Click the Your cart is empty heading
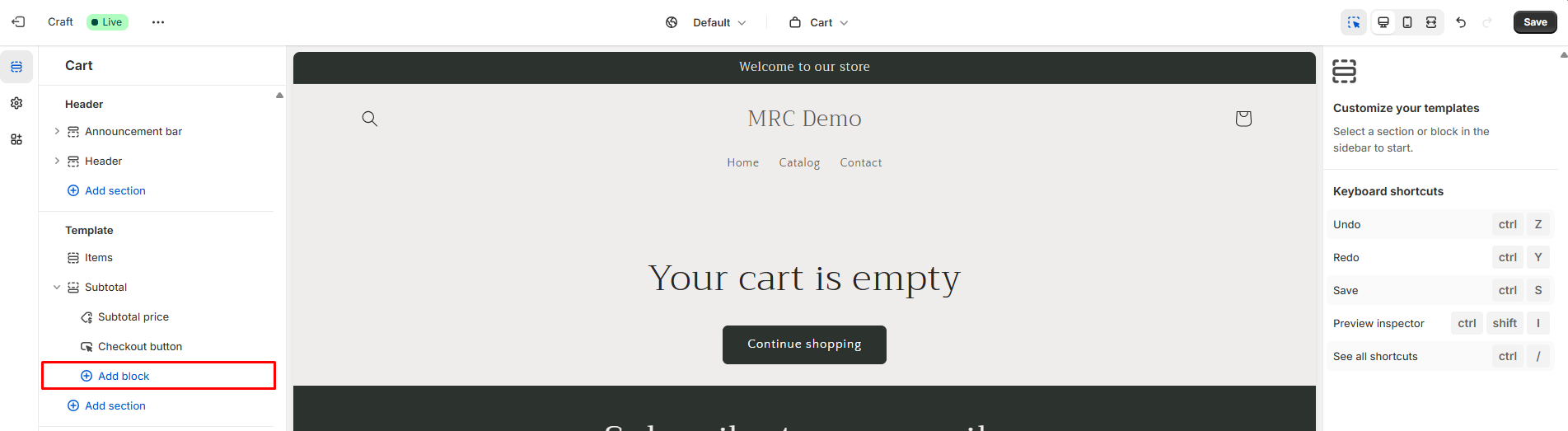Screen dimensions: 1568x431 [804, 278]
